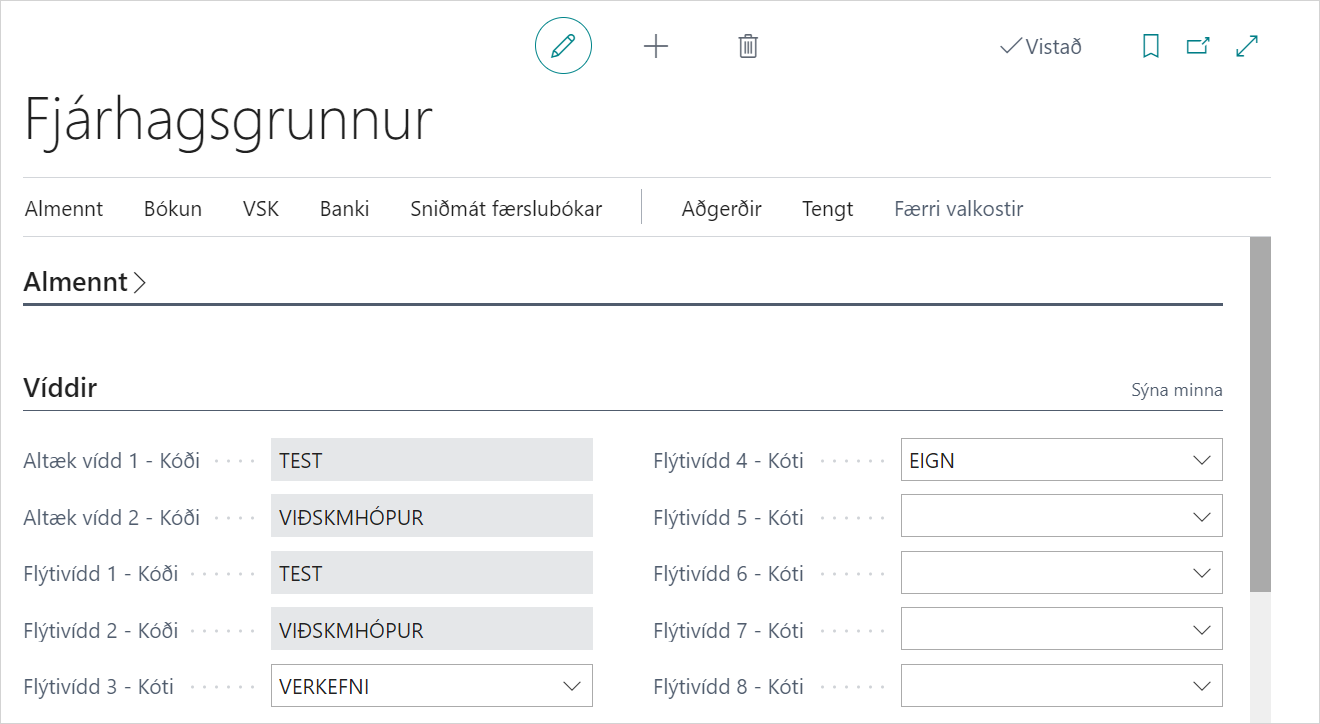
Task: Click the Færri valkostir button
Action: click(x=958, y=209)
